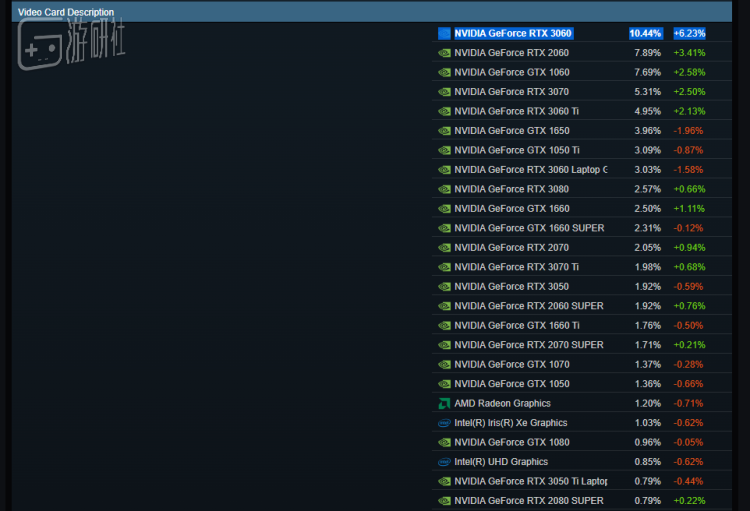Select NVIDIA GeForce RTX 2080 SUPER name
Image resolution: width=750 pixels, height=511 pixels.
pos(529,501)
